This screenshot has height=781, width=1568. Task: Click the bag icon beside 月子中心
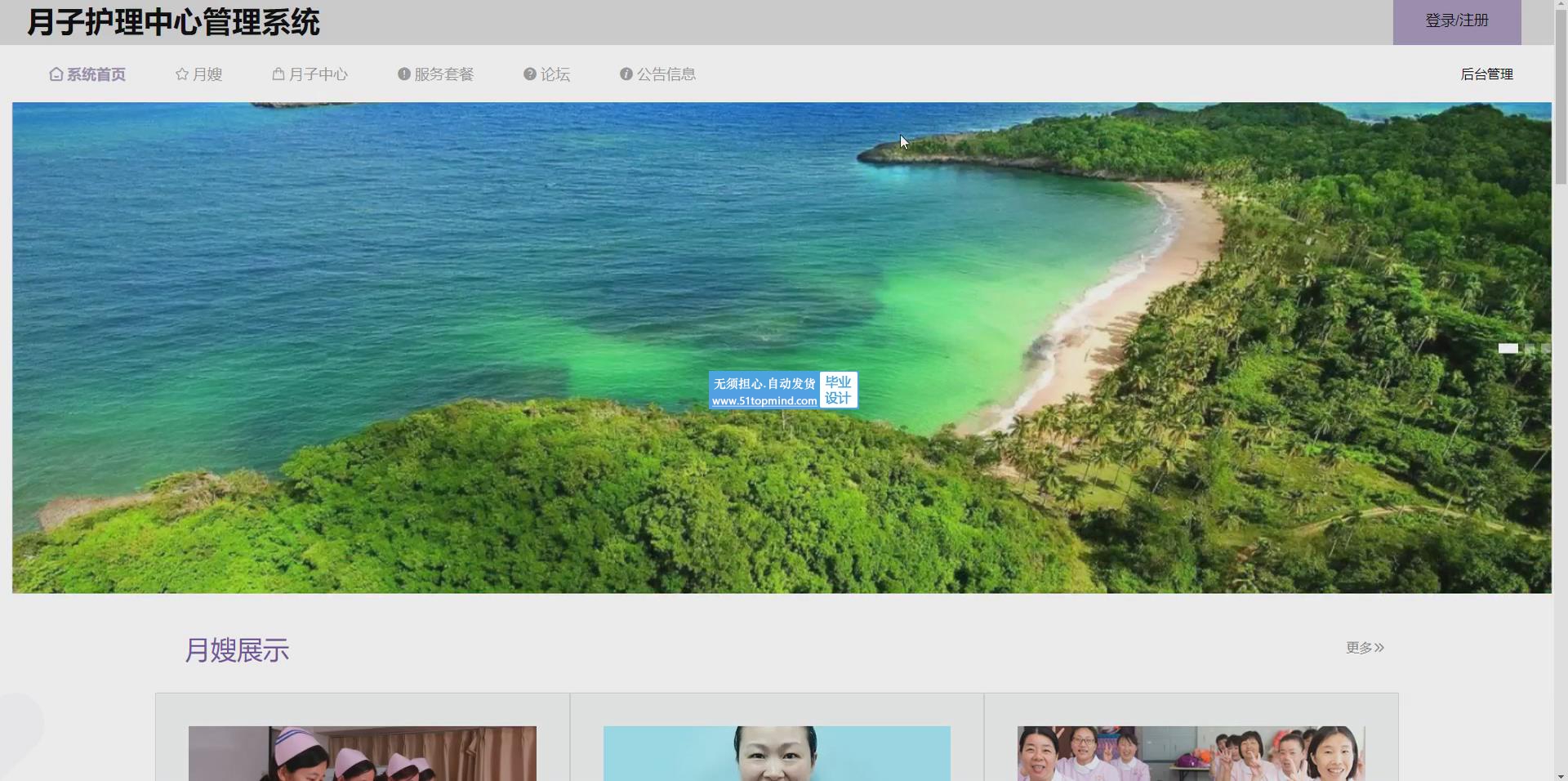tap(278, 74)
